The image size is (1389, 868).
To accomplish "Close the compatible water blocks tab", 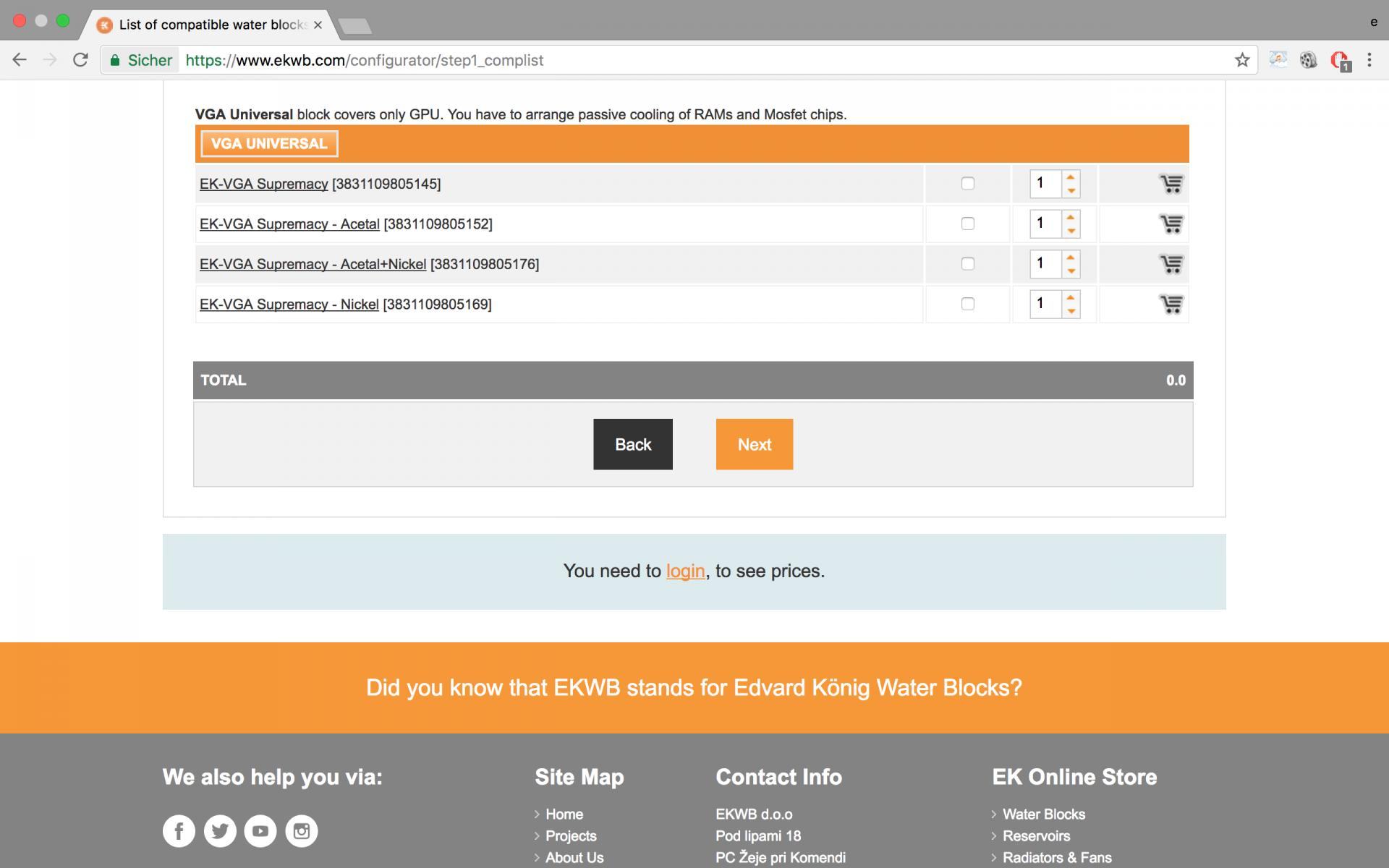I will [318, 25].
